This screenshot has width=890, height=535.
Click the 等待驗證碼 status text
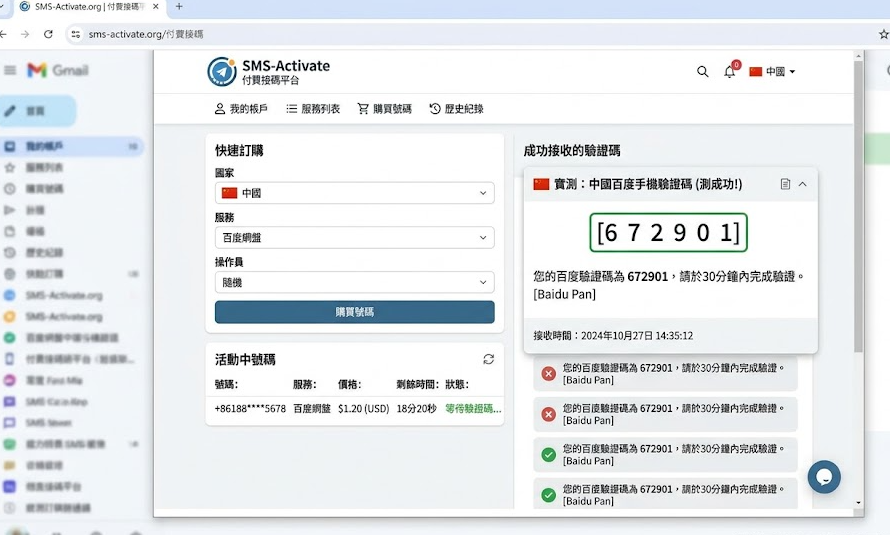pos(473,408)
